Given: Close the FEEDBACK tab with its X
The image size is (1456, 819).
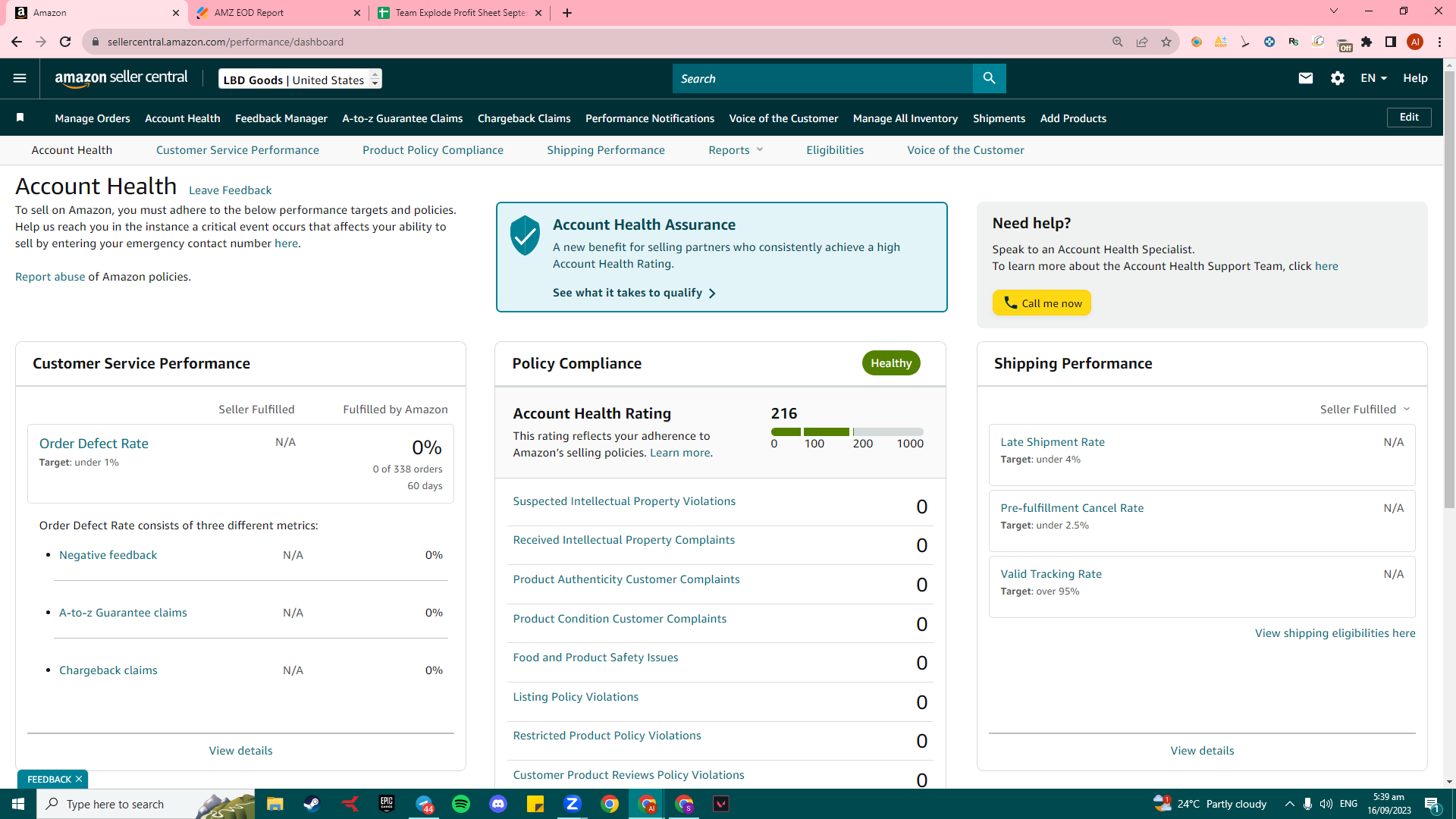Looking at the screenshot, I should [x=79, y=780].
